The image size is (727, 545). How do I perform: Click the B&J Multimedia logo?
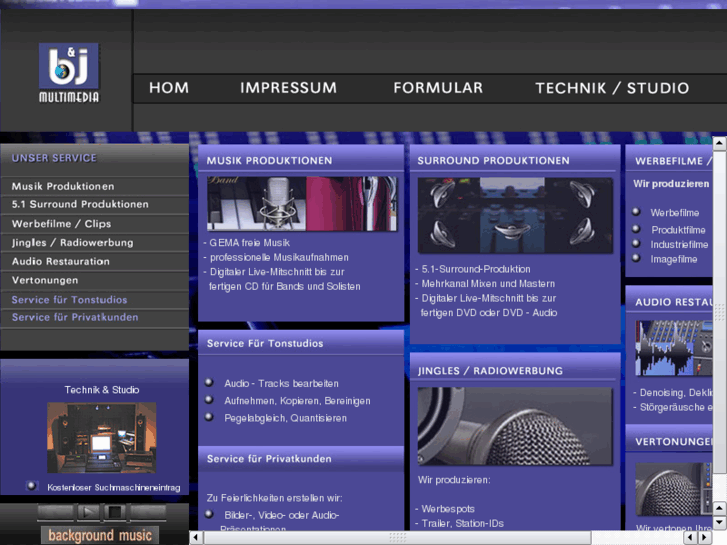(69, 72)
